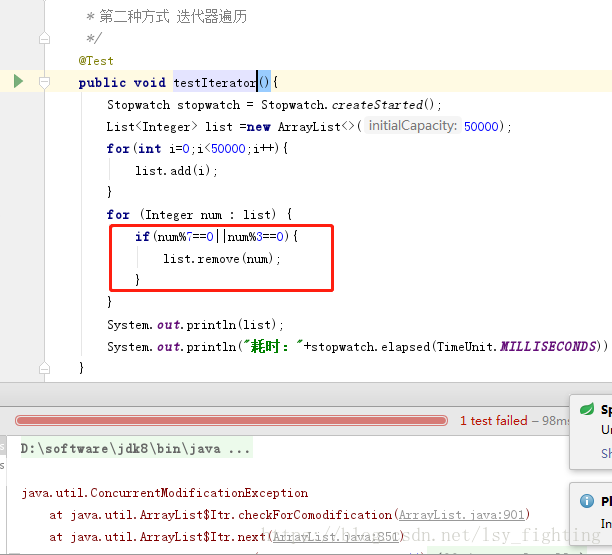Click the @Test annotation
The width and height of the screenshot is (612, 555).
96,61
